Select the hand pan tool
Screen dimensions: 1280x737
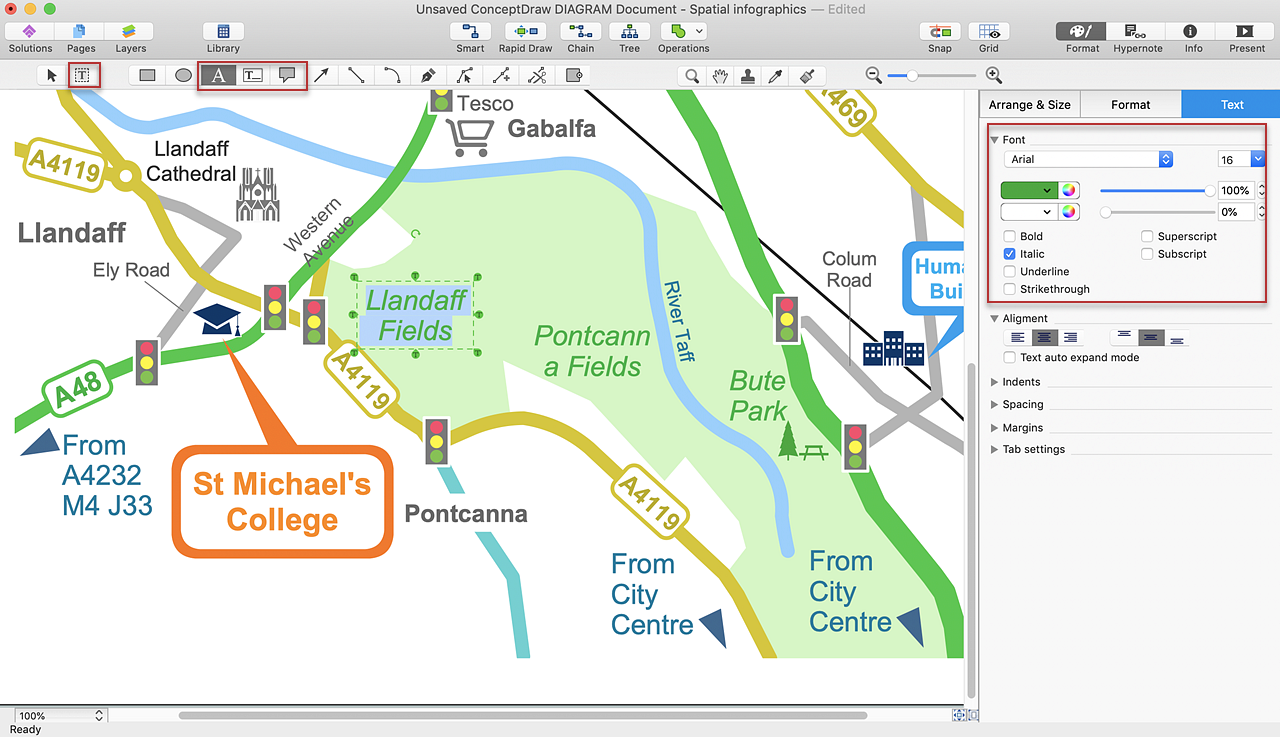(x=719, y=75)
